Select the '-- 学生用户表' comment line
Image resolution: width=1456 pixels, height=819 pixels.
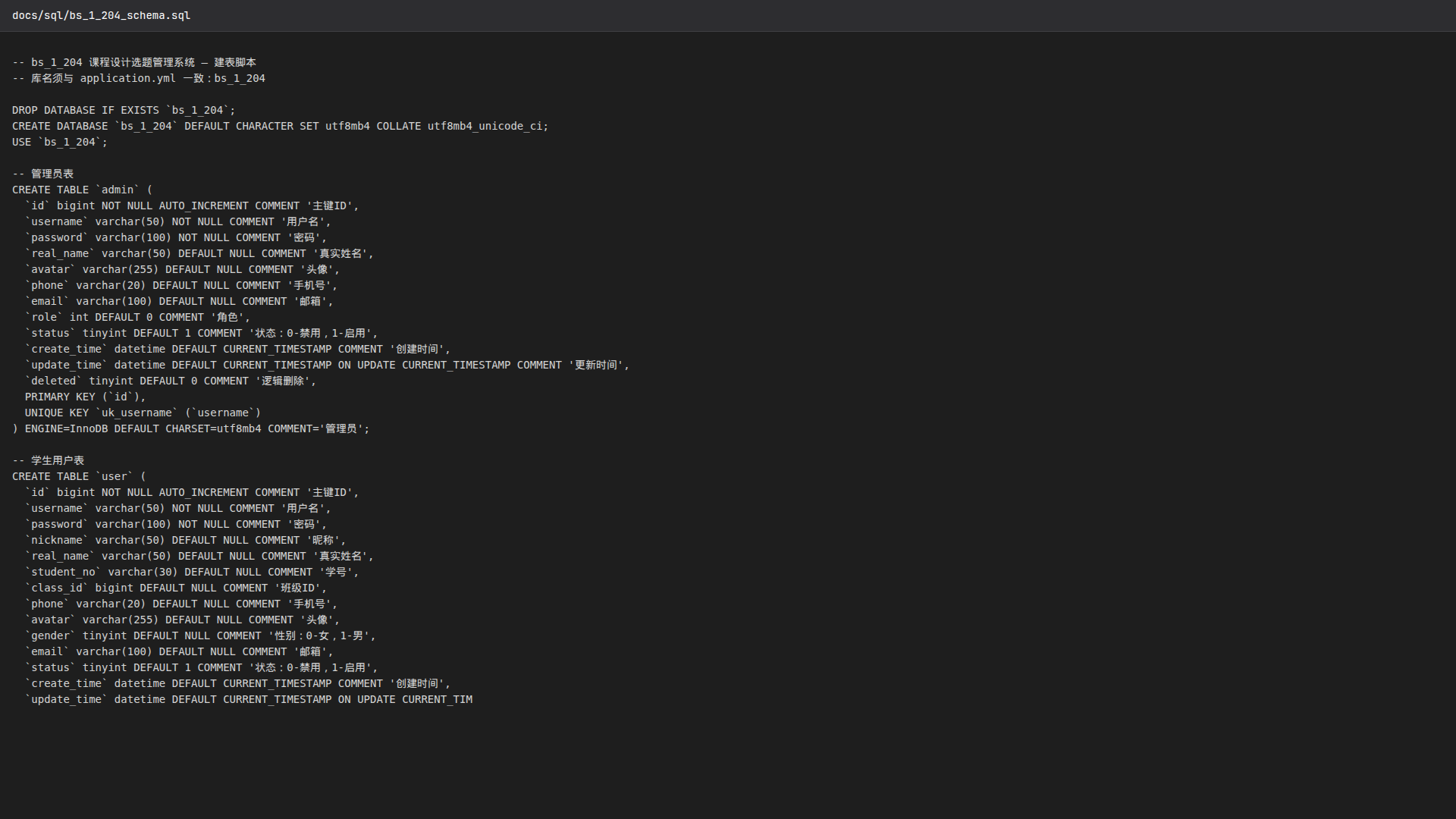click(48, 460)
